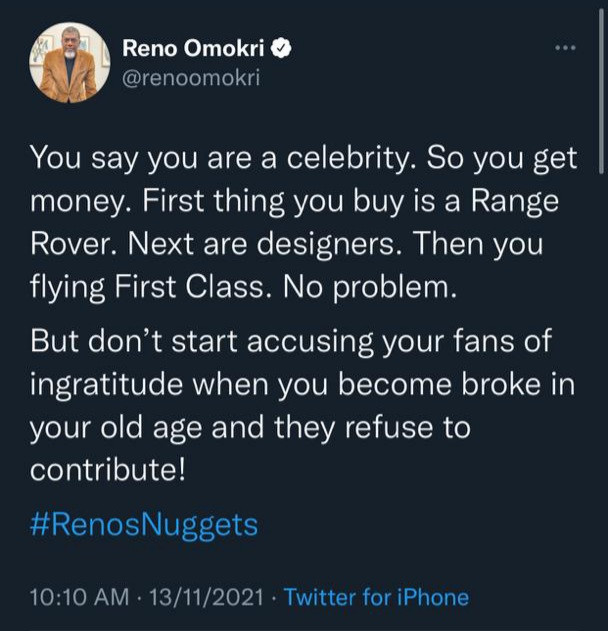
Task: Click the Twitter for iPhone source link
Action: coord(376,598)
